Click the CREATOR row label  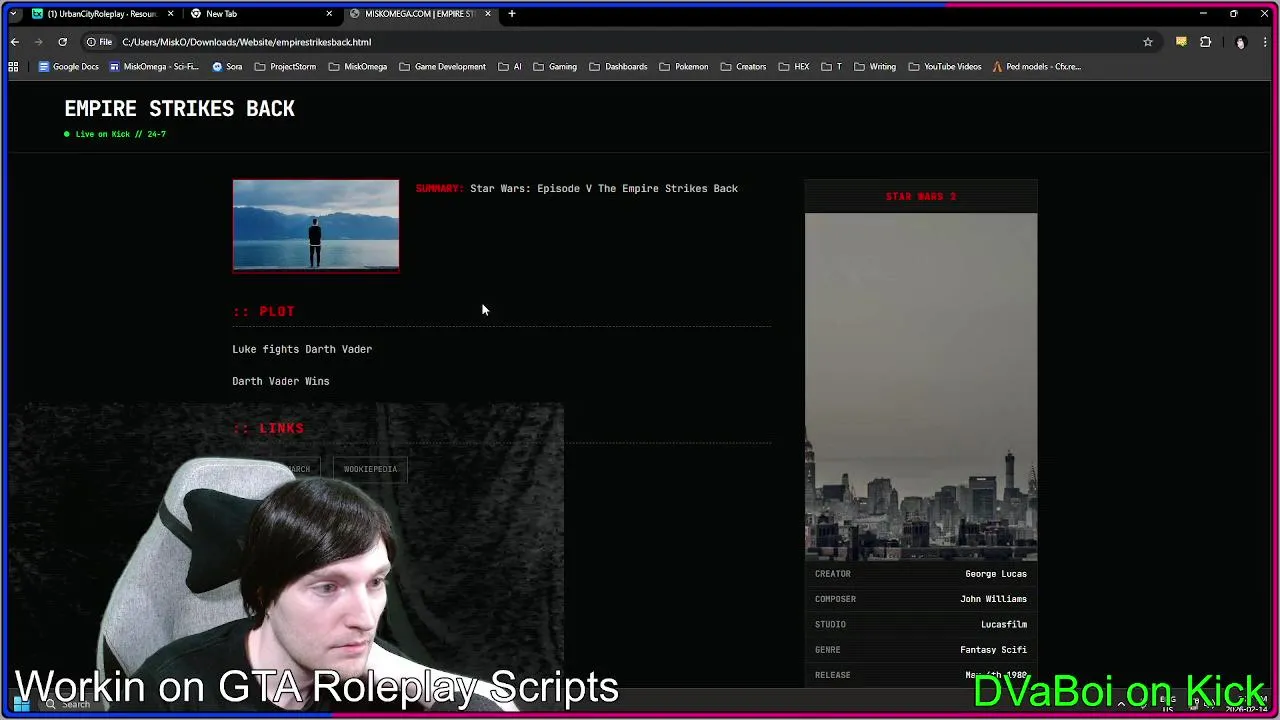coord(833,574)
